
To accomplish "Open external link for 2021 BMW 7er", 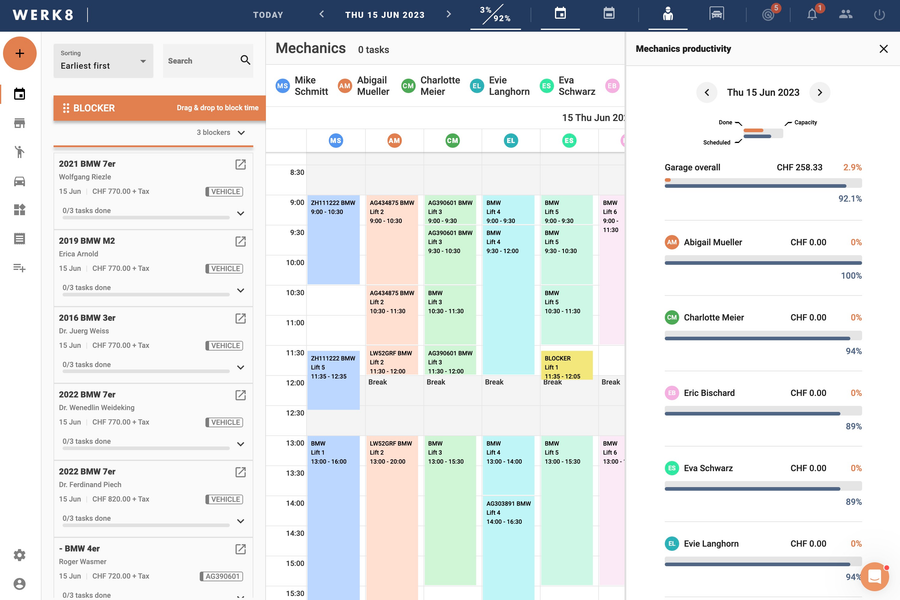I will click(240, 165).
